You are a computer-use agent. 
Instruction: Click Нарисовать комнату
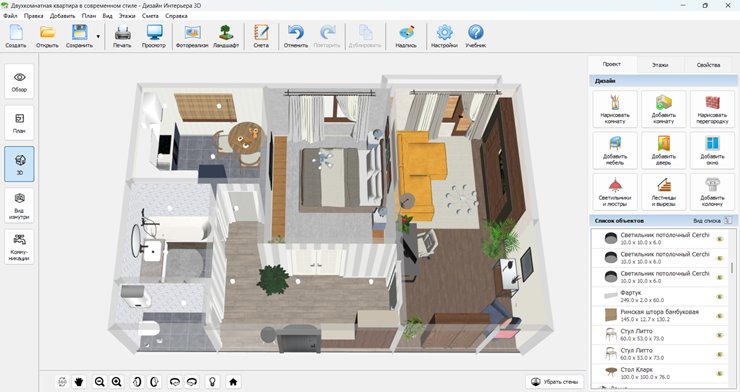click(615, 109)
